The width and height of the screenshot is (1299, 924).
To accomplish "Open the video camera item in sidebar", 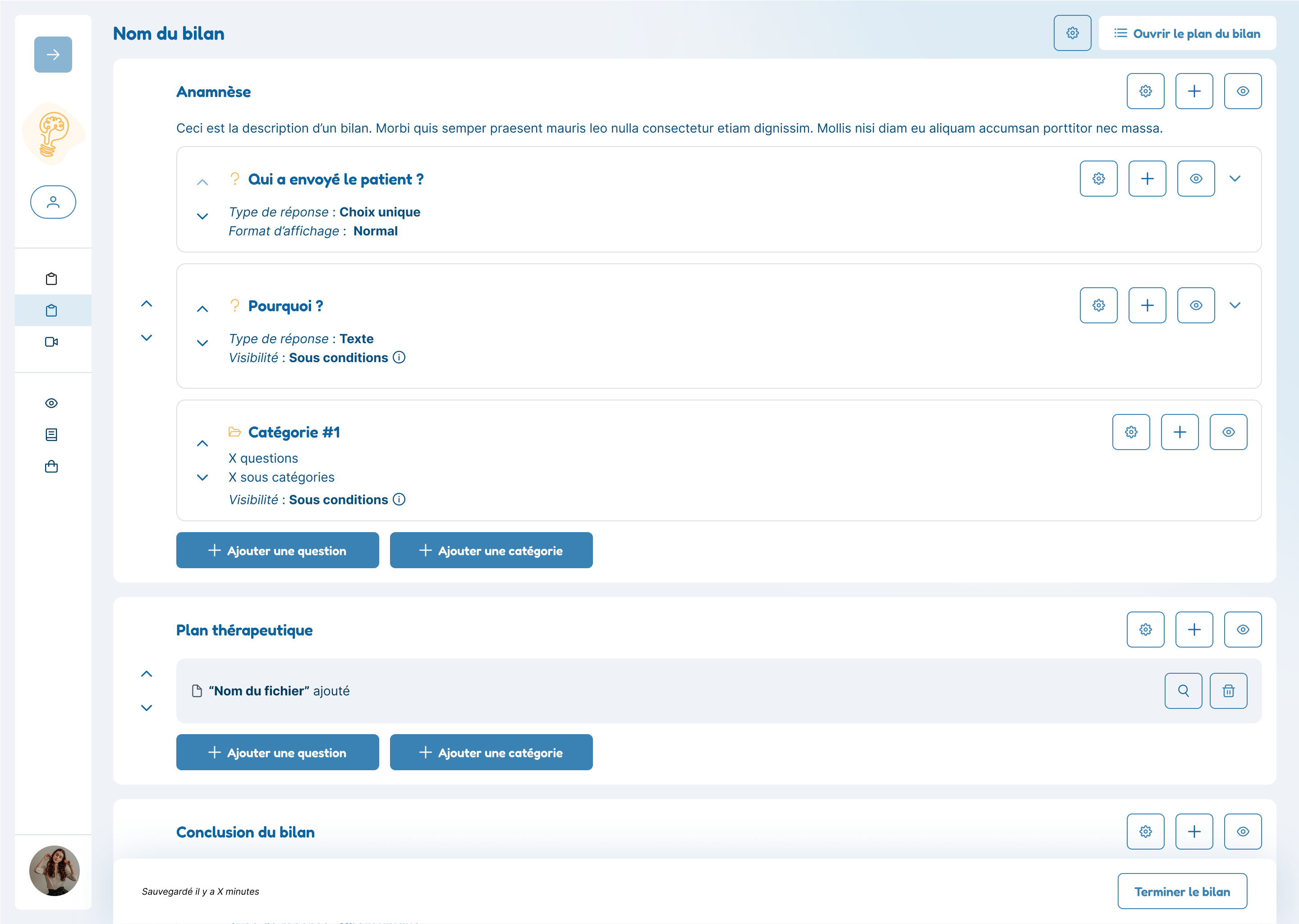I will point(51,342).
